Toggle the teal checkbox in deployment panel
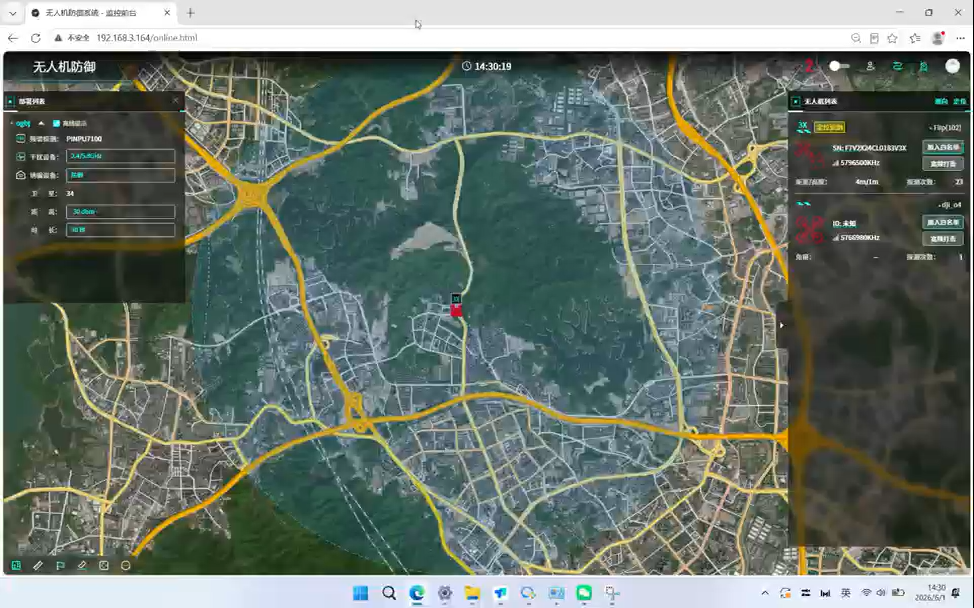This screenshot has width=974, height=608. coord(57,123)
